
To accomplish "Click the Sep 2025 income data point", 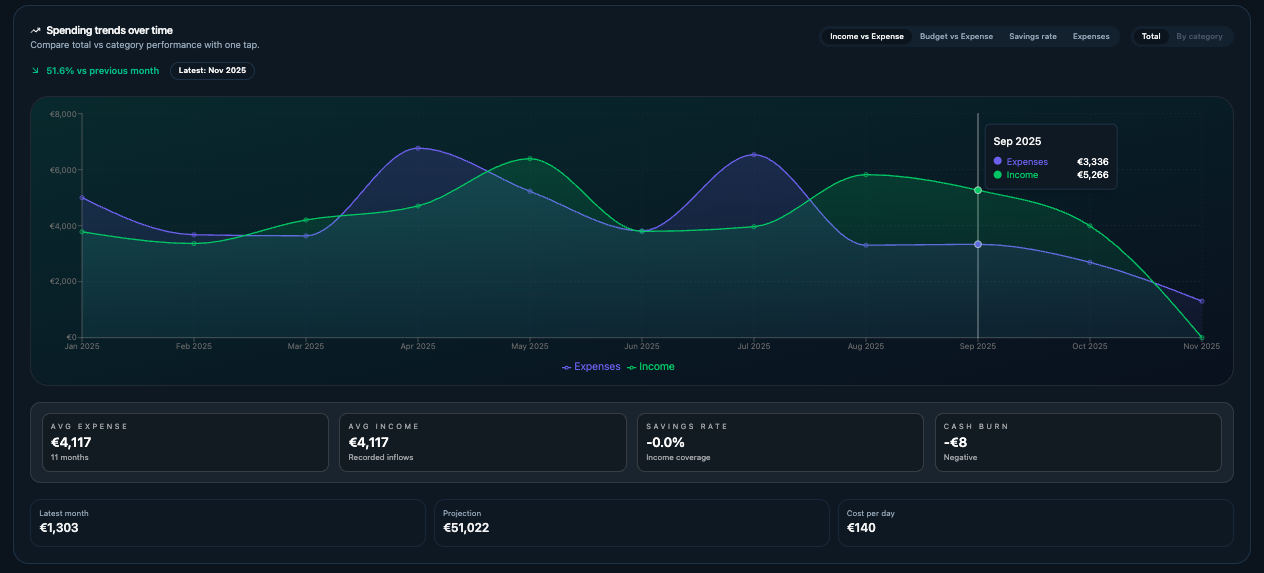I will point(978,190).
